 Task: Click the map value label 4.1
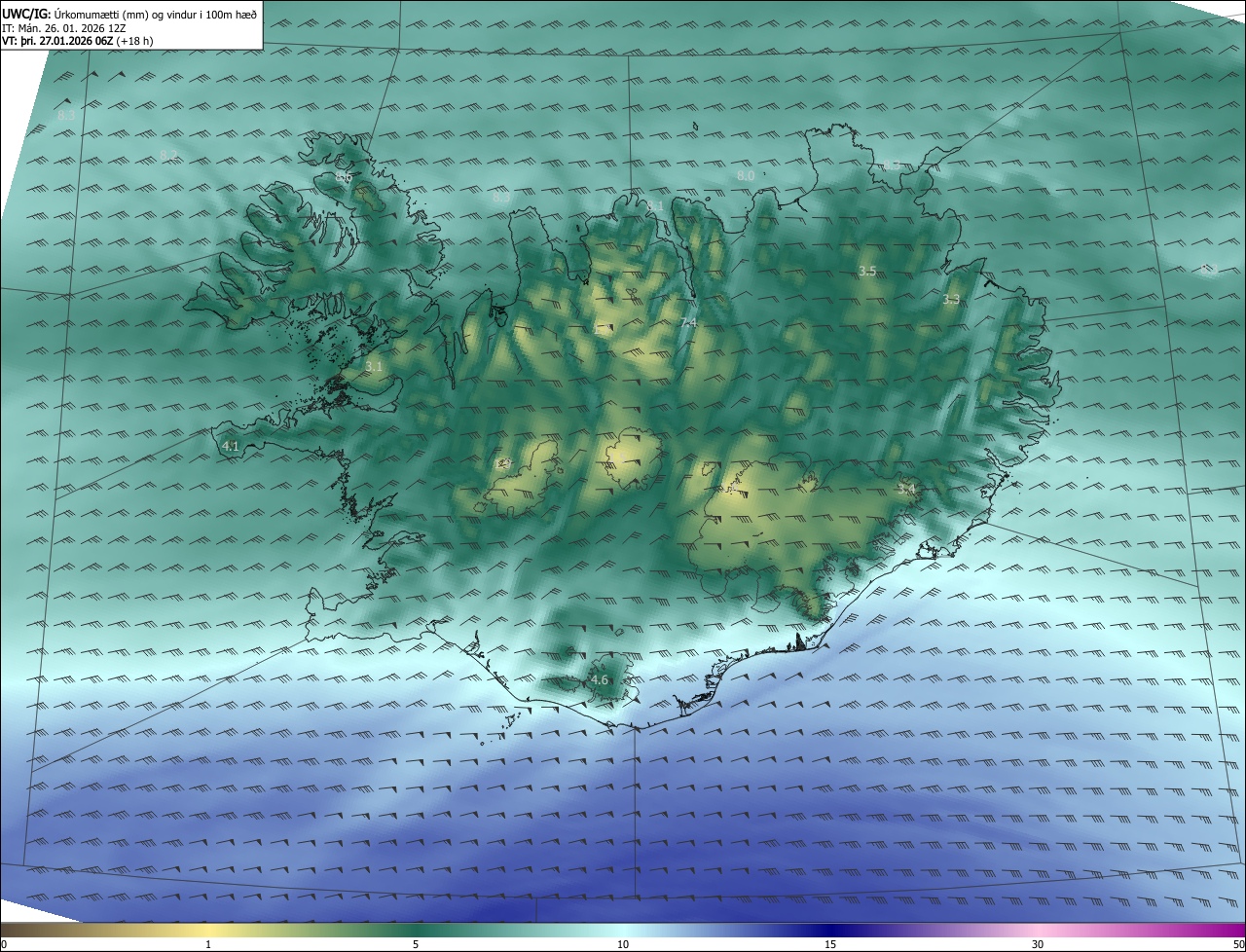tap(231, 447)
